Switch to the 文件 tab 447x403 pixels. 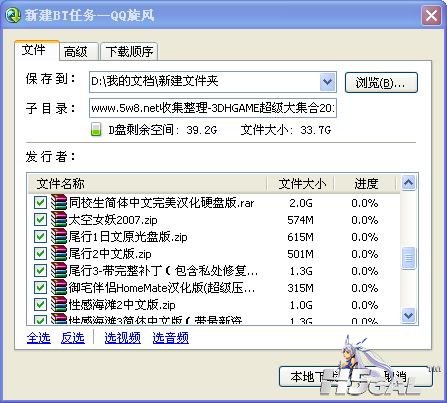37,50
